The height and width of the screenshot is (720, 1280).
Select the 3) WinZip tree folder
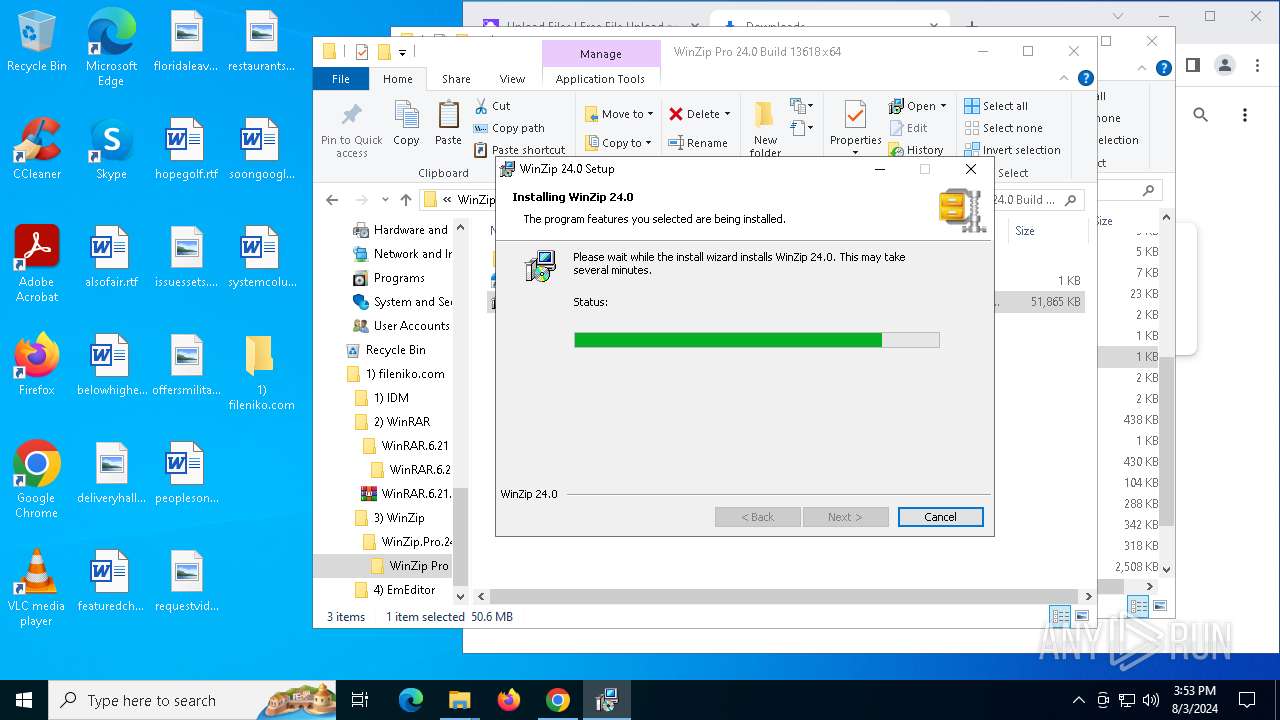(389, 518)
